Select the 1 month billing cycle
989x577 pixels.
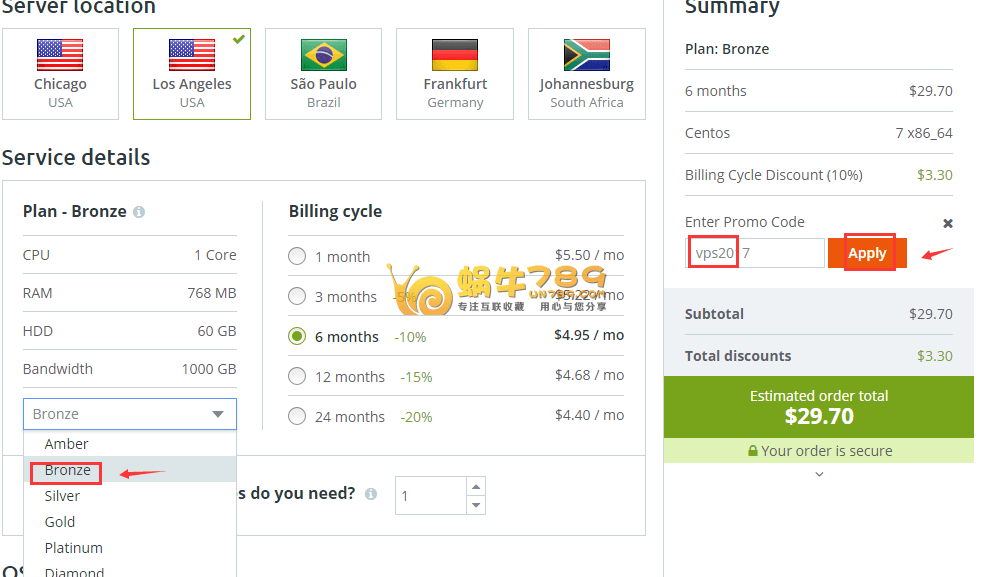click(x=297, y=256)
